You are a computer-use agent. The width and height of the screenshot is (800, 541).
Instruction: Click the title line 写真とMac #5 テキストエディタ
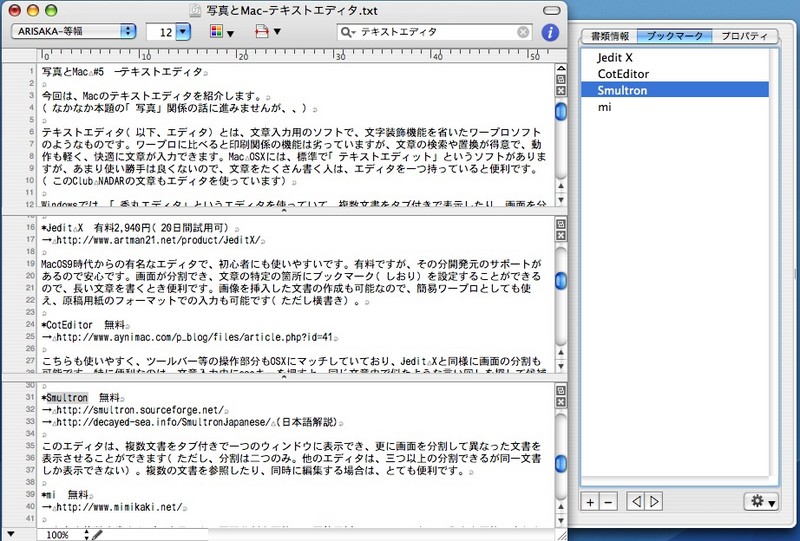pyautogui.click(x=122, y=72)
